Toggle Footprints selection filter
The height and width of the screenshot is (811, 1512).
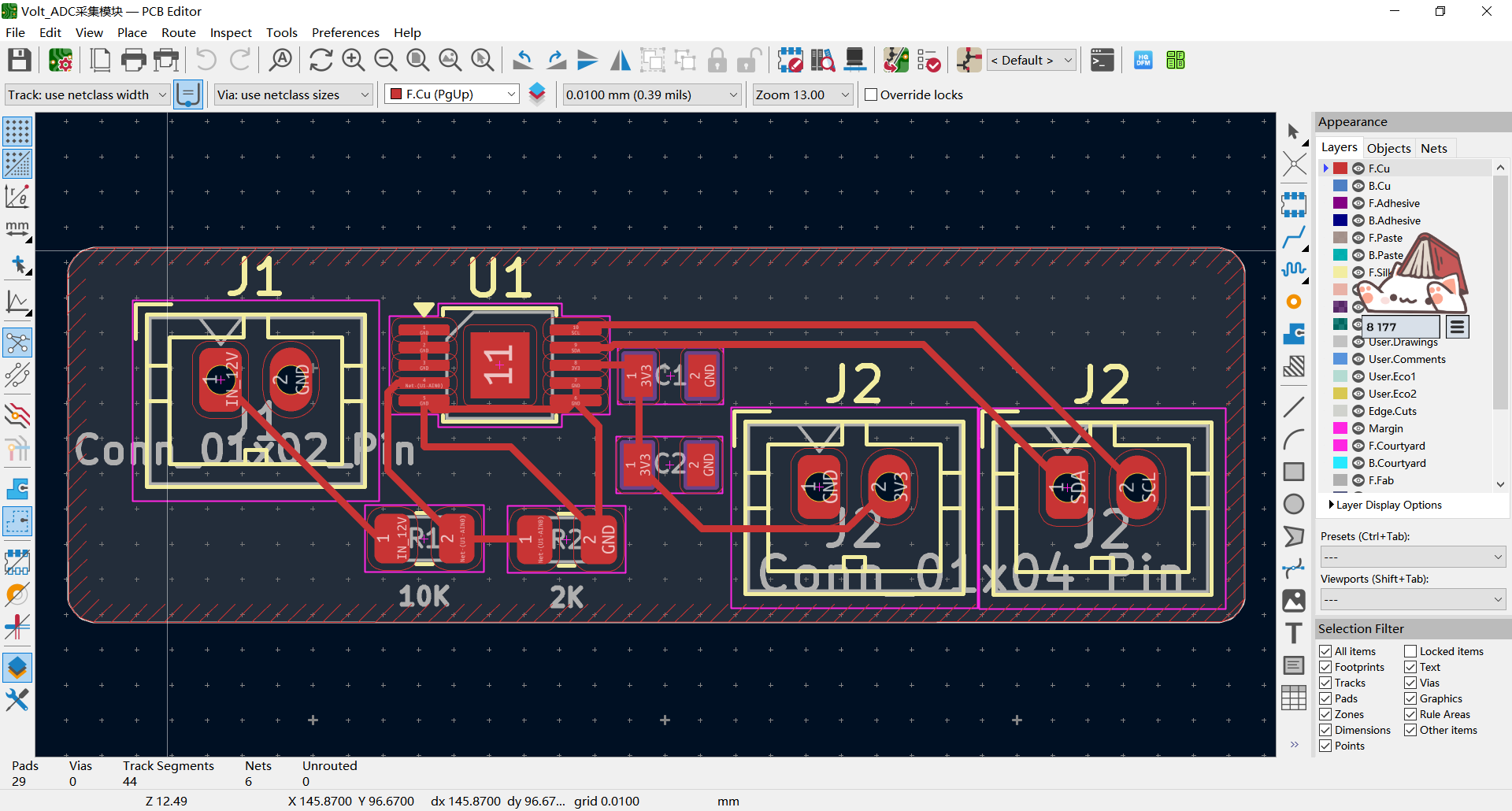point(1325,667)
